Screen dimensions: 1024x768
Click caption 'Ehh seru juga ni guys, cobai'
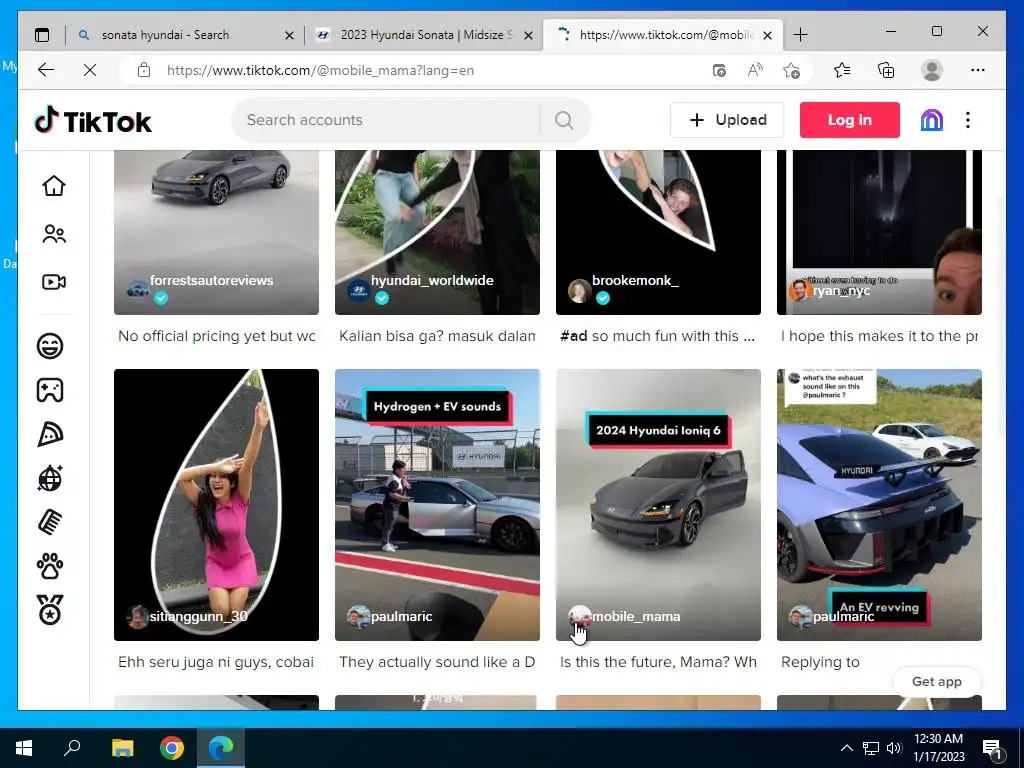(216, 662)
